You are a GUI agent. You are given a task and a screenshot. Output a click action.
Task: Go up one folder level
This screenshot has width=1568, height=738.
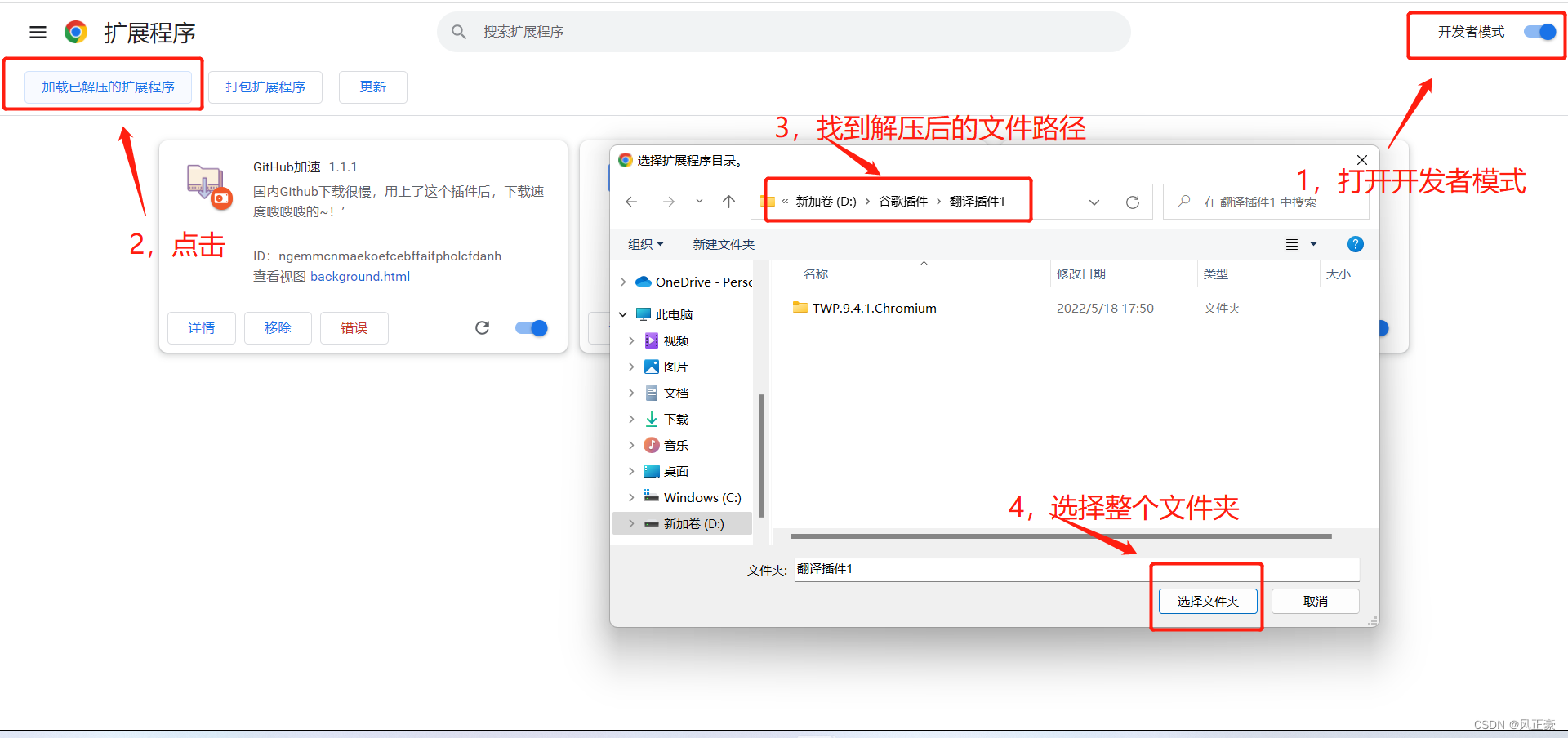729,202
